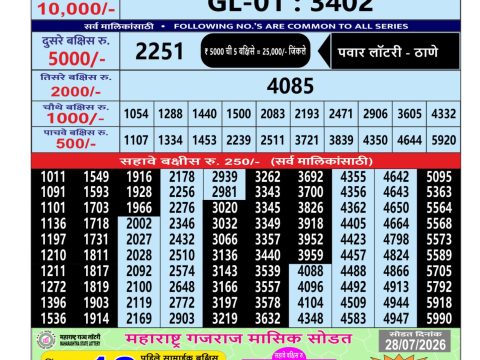Click the 500/- fifth prize amount
Image resolution: width=480 pixels, height=360 pixels.
[76, 144]
